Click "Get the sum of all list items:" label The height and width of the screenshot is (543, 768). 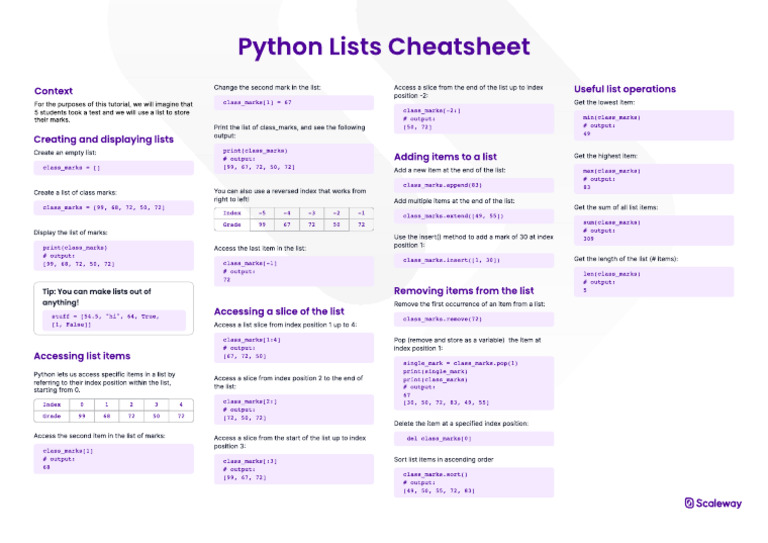[616, 208]
